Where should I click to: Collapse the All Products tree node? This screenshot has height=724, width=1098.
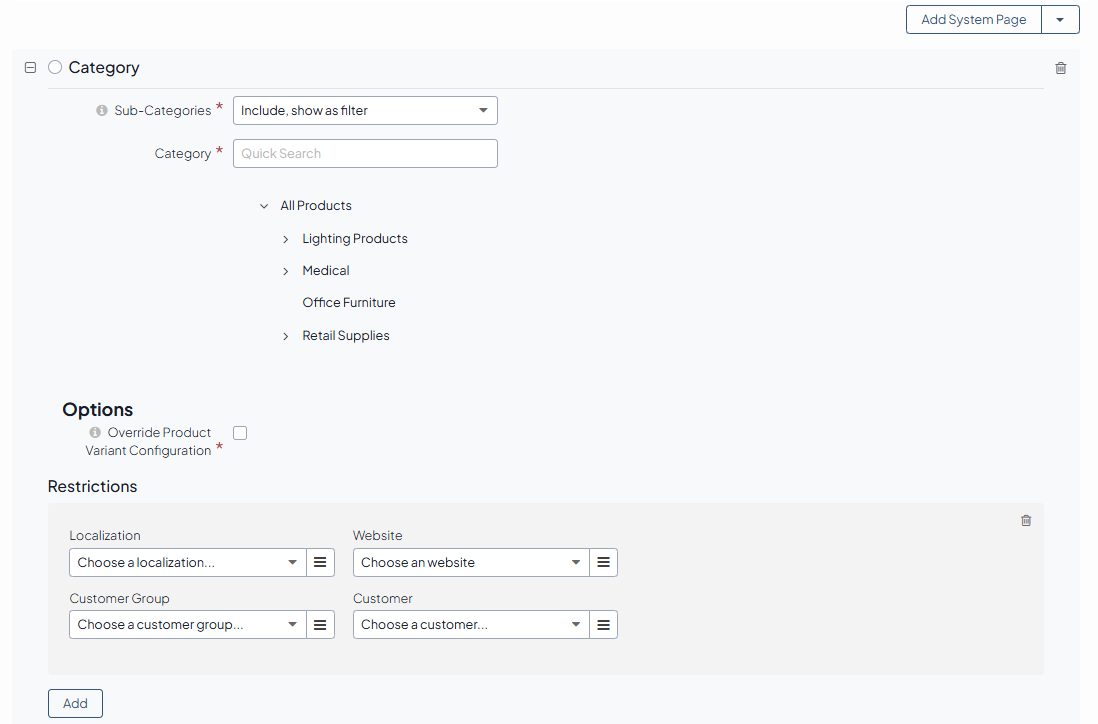point(264,206)
